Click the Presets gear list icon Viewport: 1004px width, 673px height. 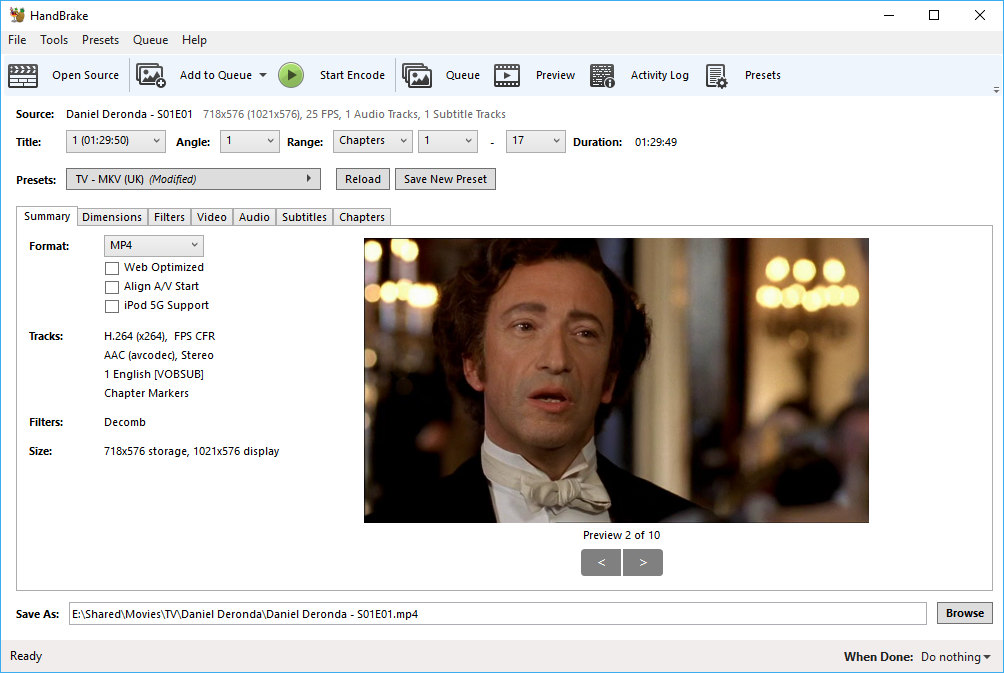pos(716,76)
